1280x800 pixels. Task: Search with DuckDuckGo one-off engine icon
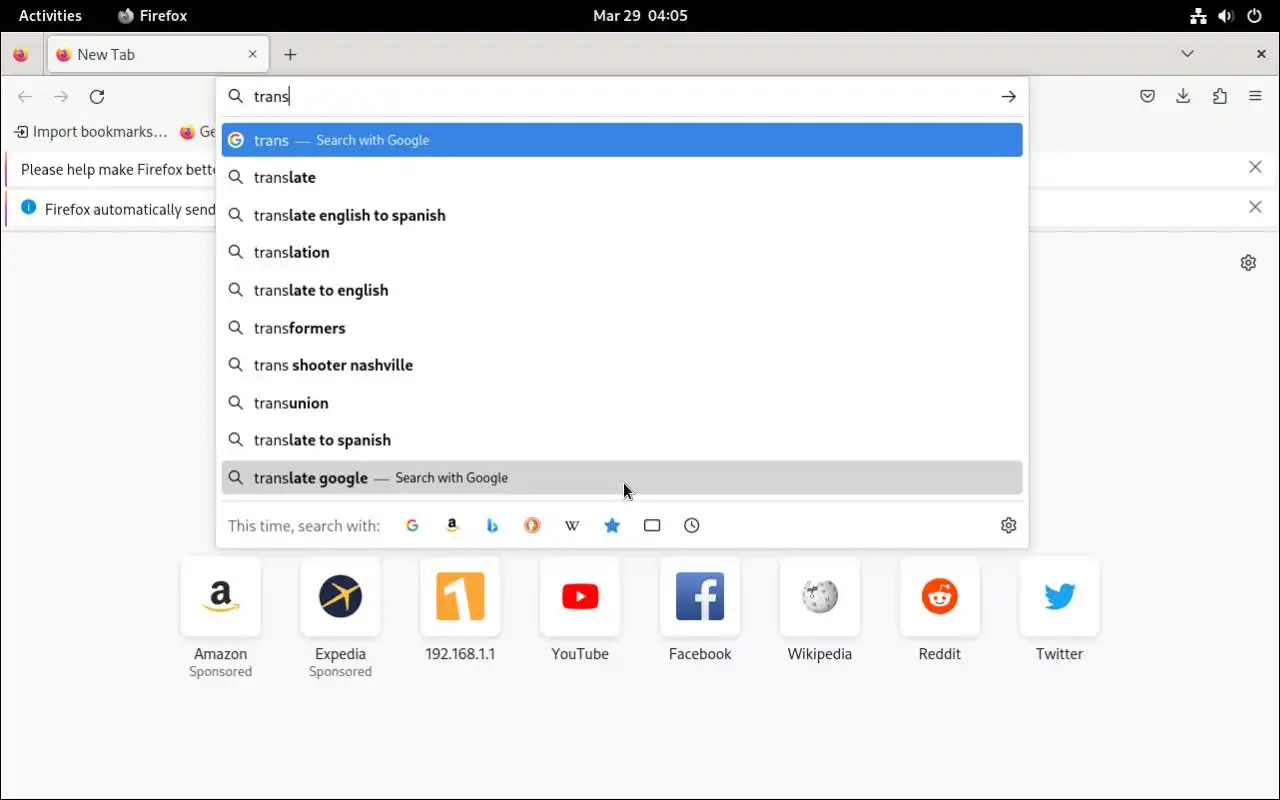[532, 525]
